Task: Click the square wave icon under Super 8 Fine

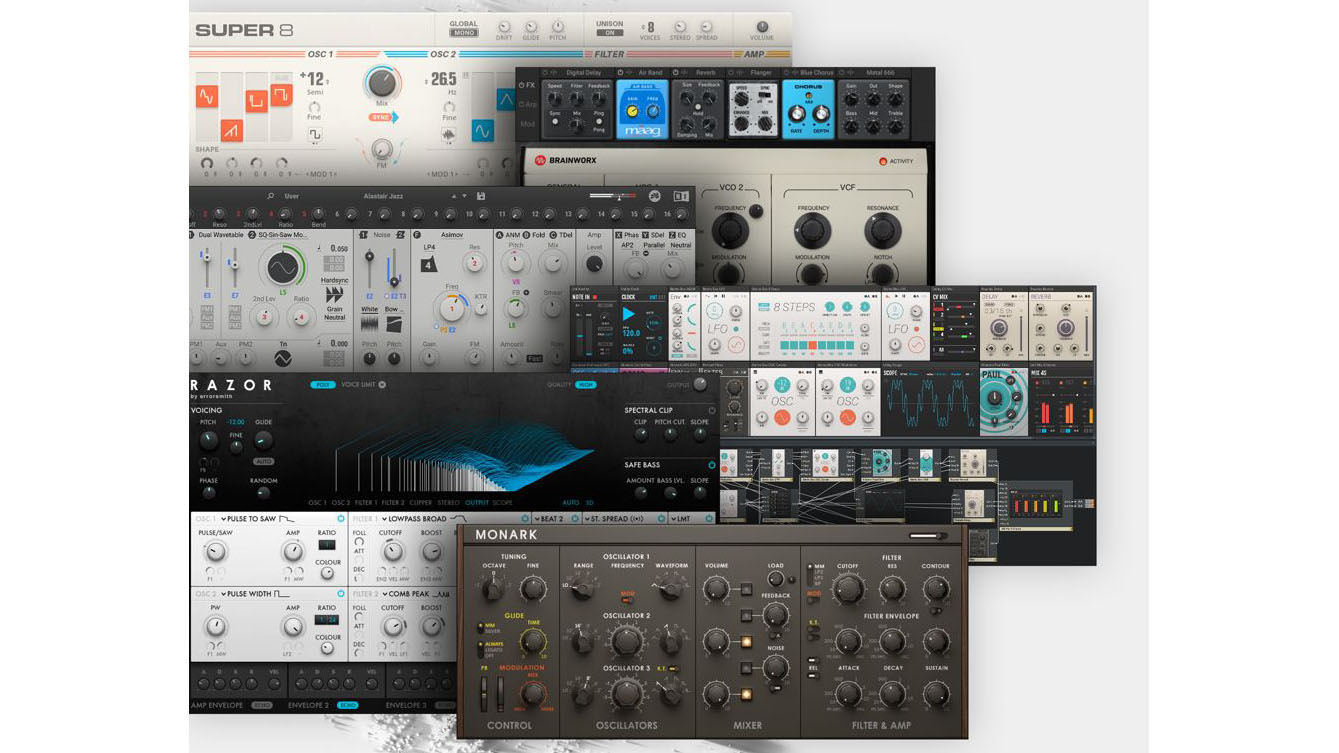Action: tap(315, 134)
